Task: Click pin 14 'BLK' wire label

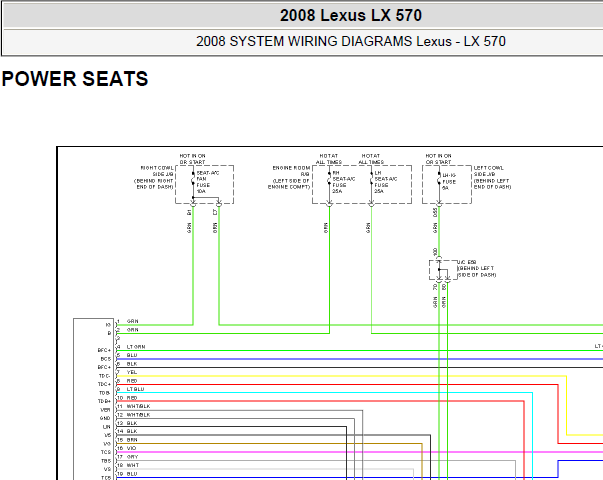Action: [x=132, y=432]
